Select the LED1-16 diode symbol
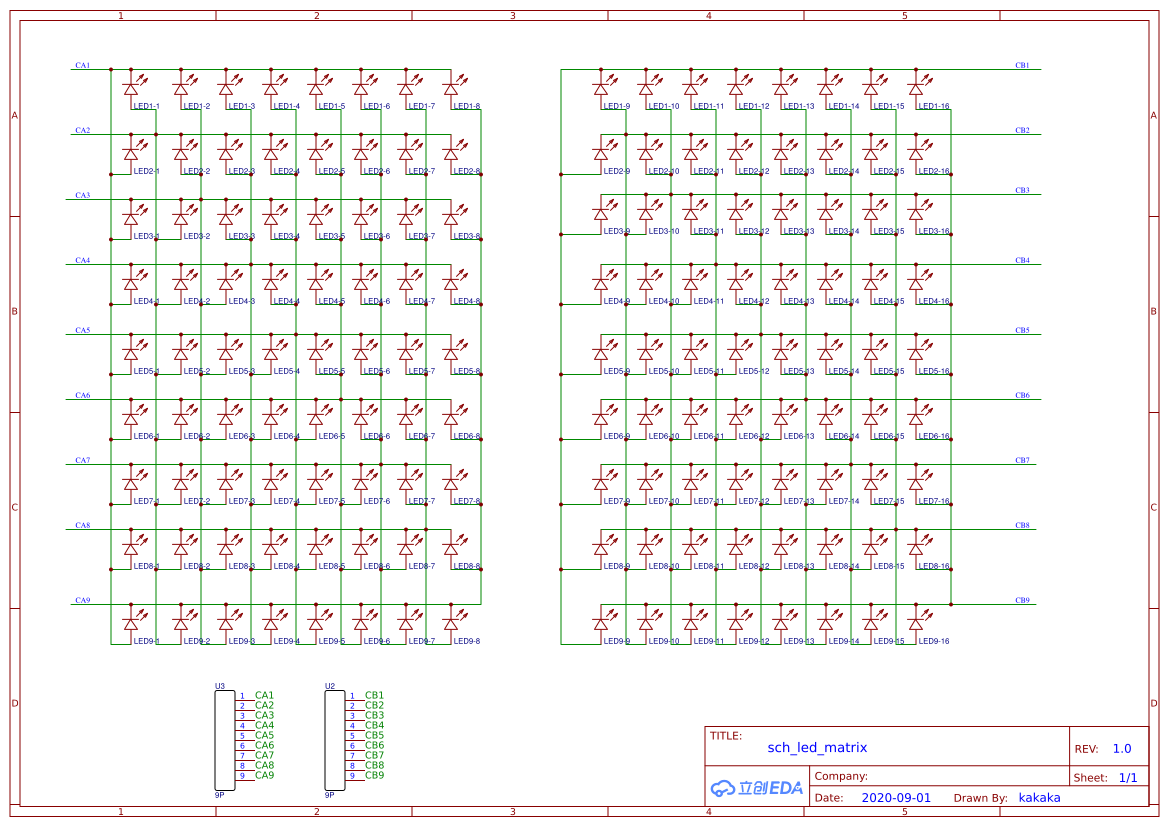 pos(915,88)
